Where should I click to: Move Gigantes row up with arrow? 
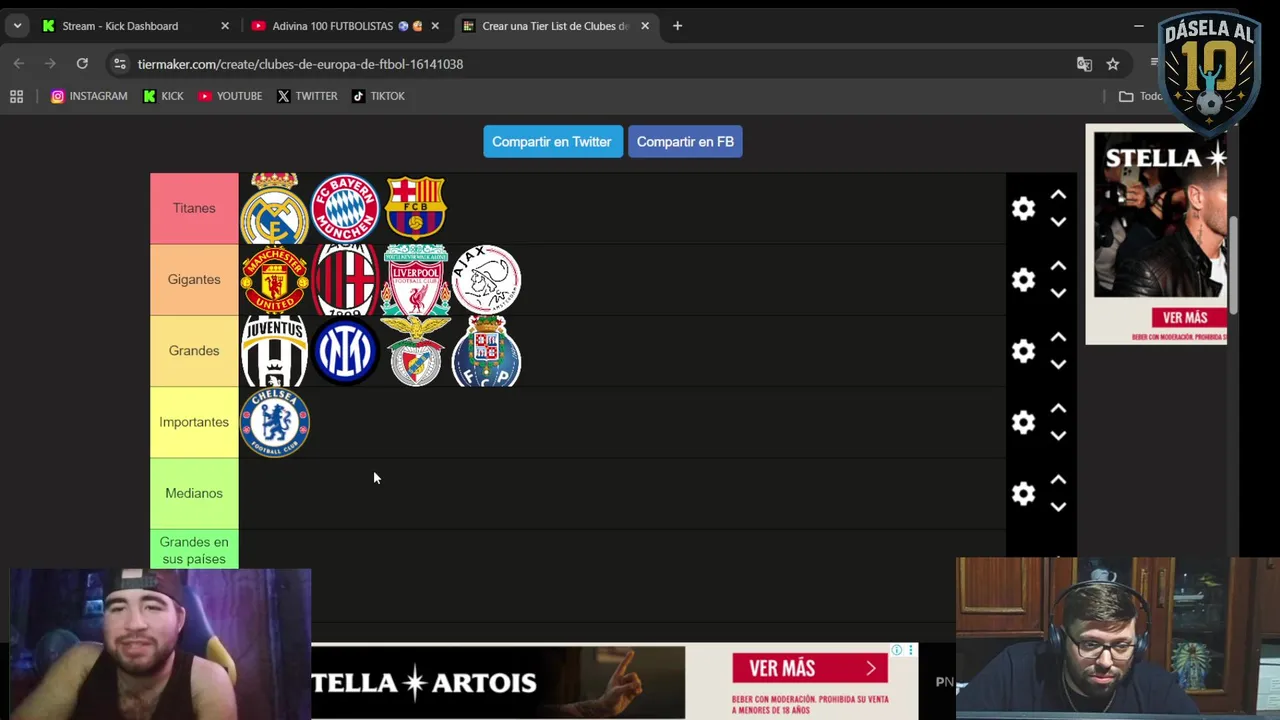click(1058, 267)
